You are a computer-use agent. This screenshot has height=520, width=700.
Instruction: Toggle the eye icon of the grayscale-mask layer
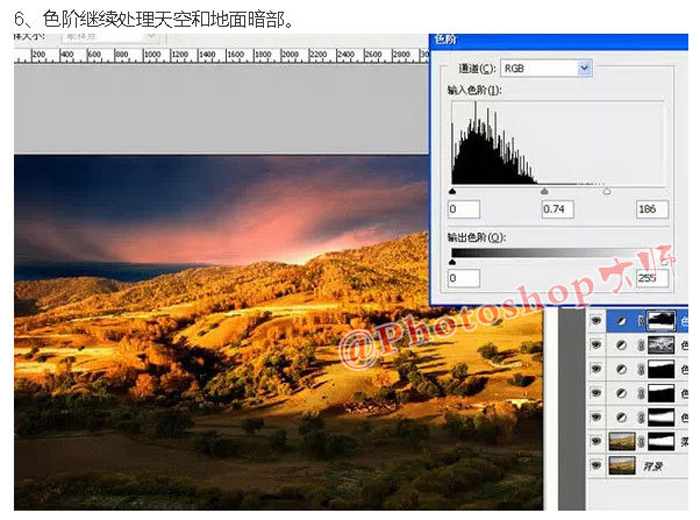[x=597, y=345]
